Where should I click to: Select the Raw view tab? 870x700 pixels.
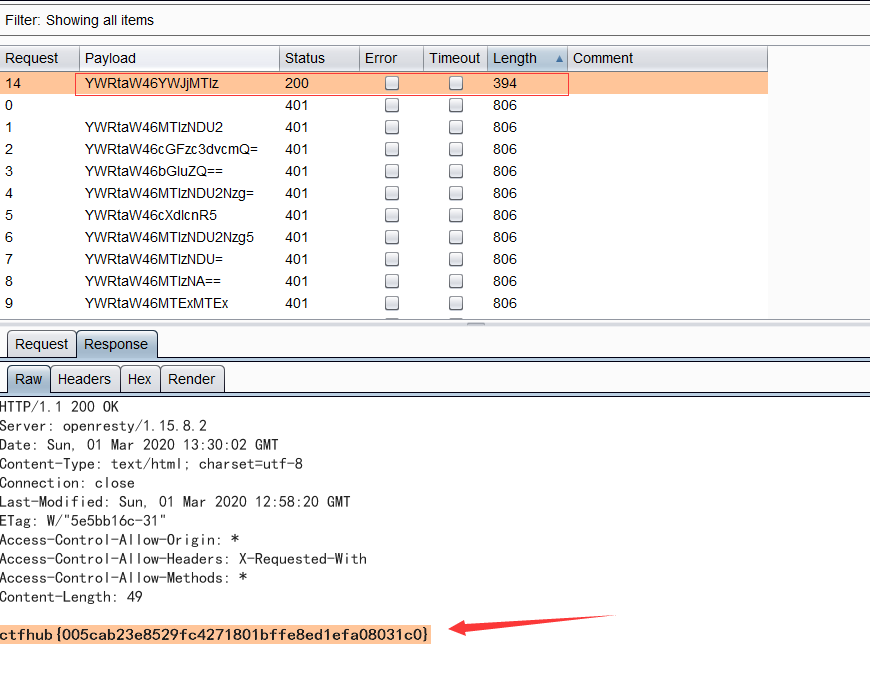click(29, 379)
